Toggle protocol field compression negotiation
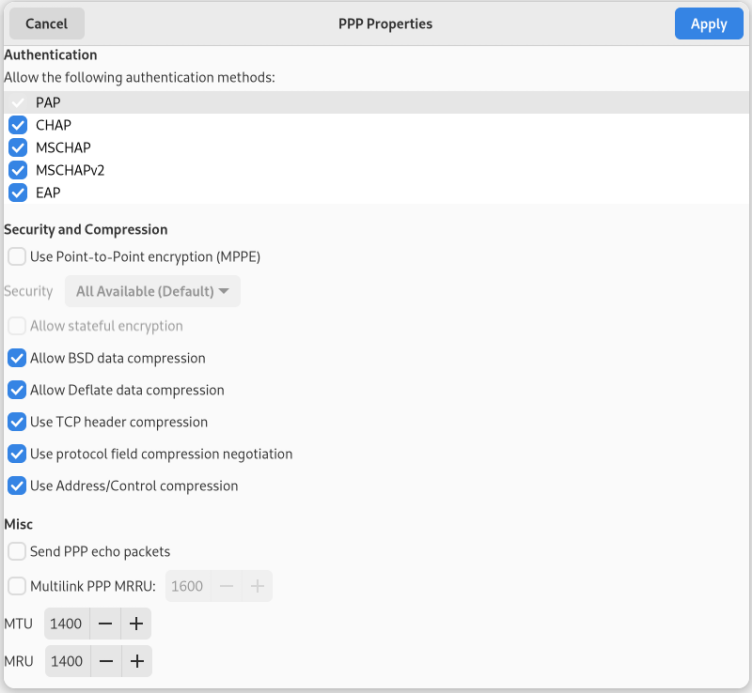This screenshot has width=752, height=693. pos(17,454)
